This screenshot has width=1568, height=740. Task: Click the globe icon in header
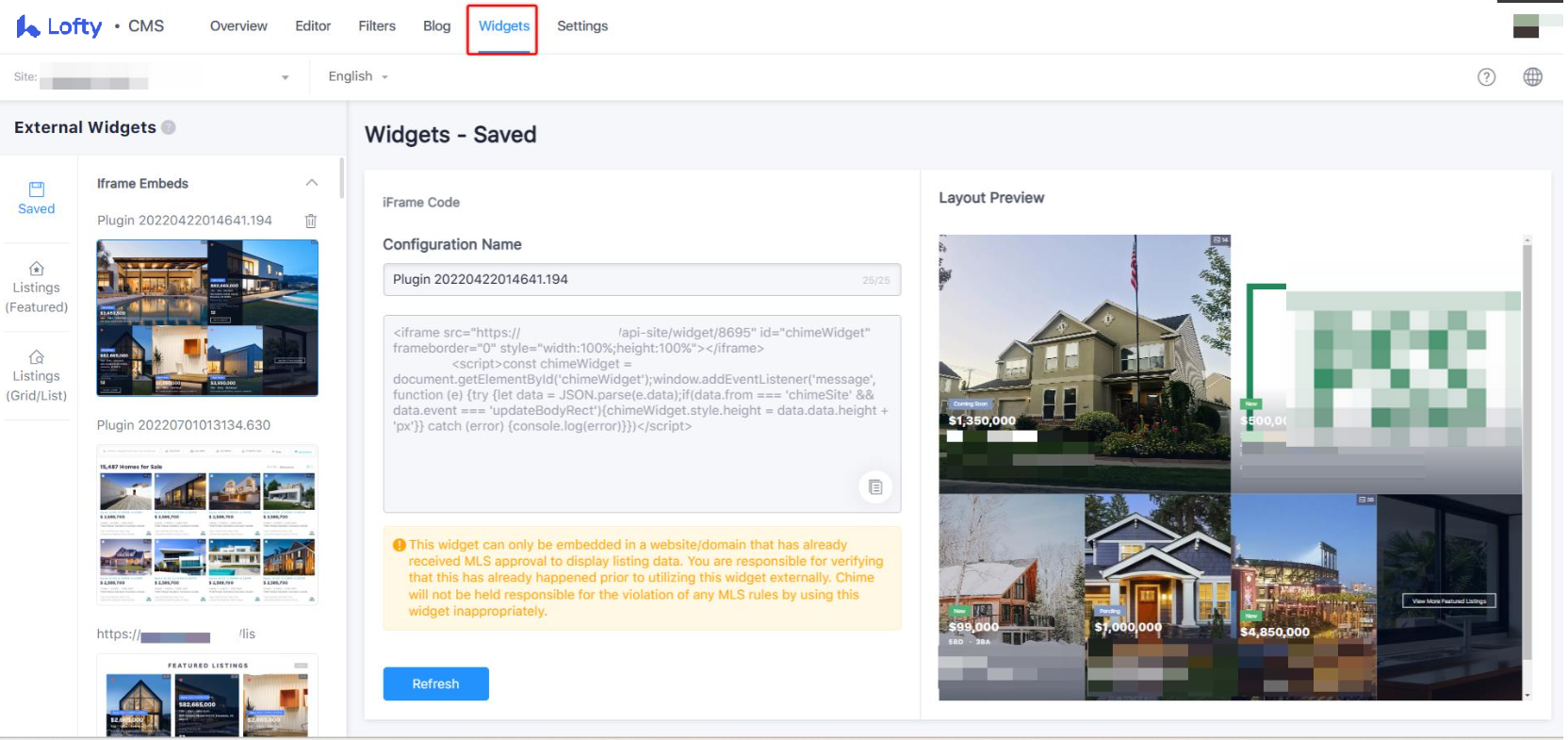click(1532, 77)
